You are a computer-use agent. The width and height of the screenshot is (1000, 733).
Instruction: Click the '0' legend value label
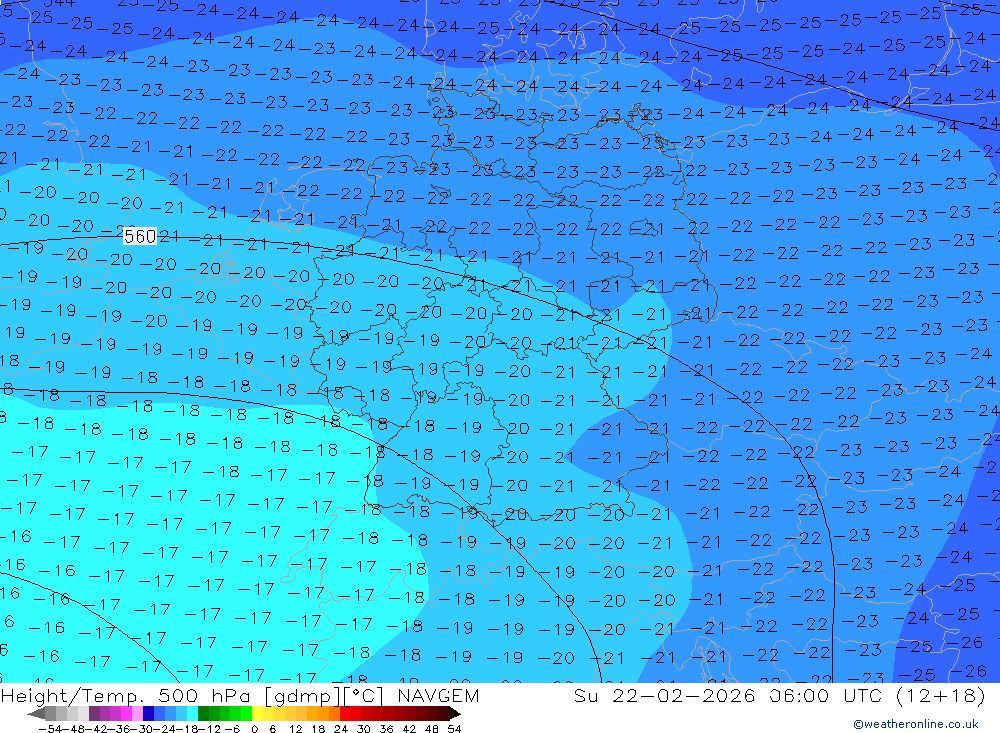point(254,729)
